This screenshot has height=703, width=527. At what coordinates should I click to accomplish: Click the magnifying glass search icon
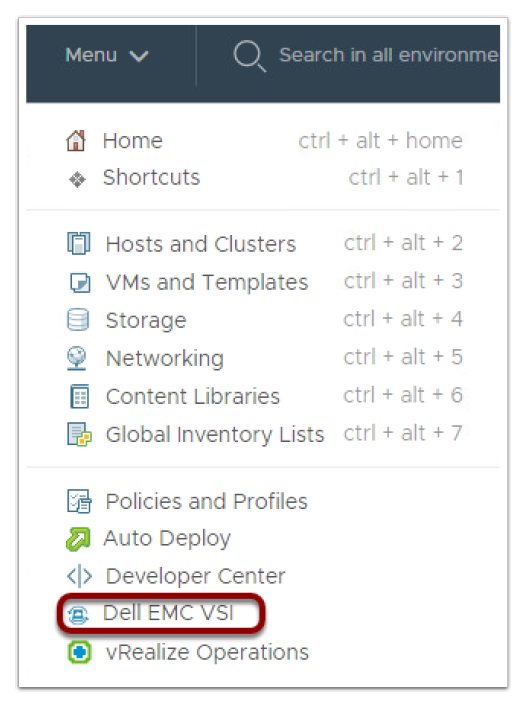point(249,56)
